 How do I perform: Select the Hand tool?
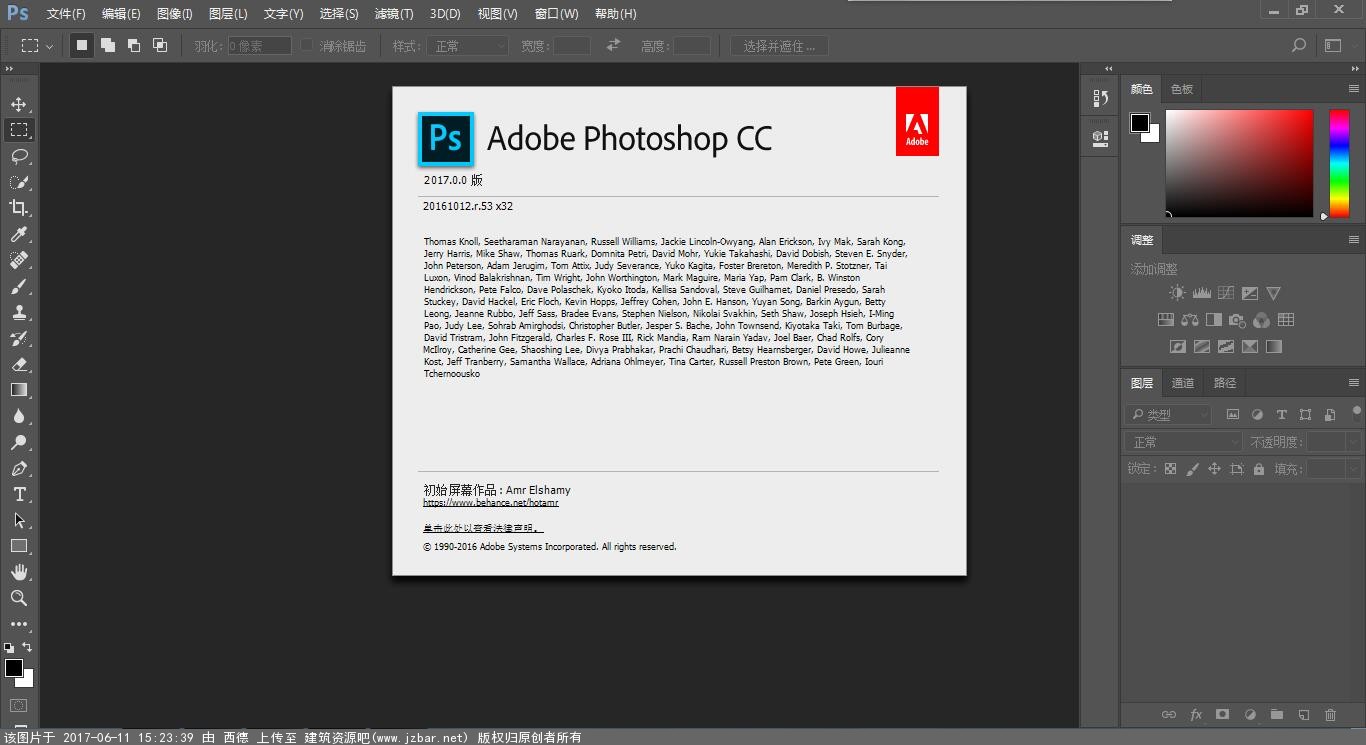coord(19,572)
